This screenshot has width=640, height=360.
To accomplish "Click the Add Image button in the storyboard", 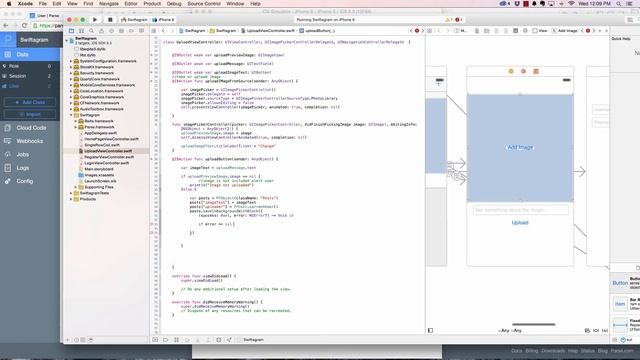I will (520, 147).
